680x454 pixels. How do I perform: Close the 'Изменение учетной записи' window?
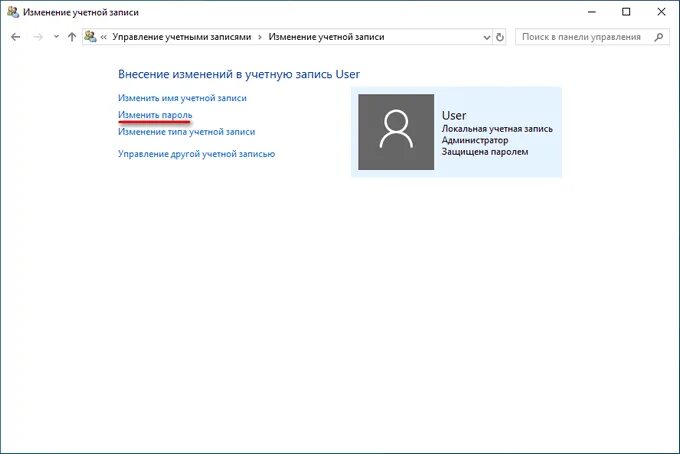point(661,12)
